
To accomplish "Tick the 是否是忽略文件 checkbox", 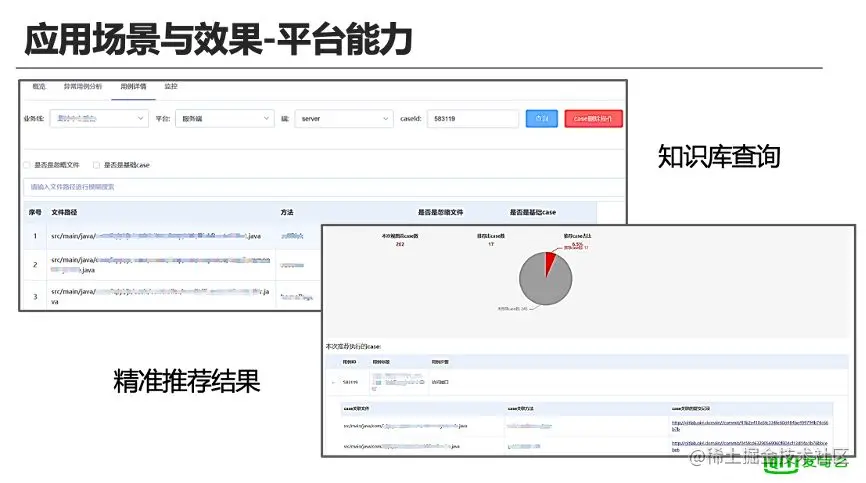I will coord(27,164).
